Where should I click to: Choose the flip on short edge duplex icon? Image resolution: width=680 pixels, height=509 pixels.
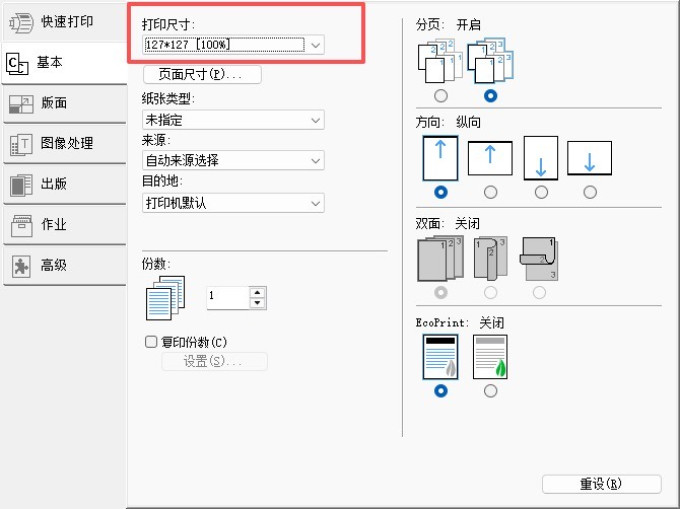539,258
